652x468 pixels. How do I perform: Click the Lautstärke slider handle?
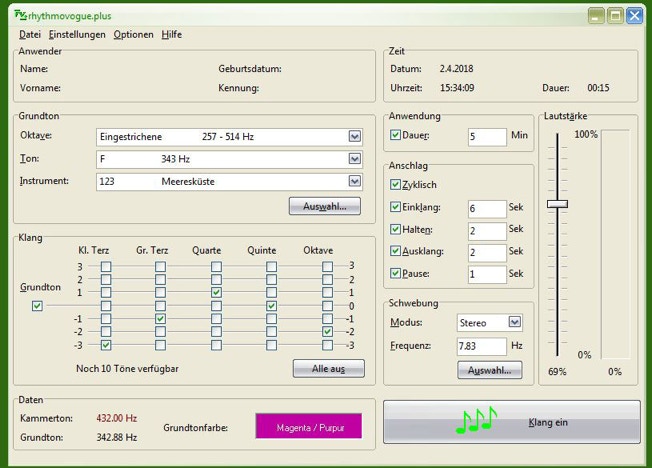tap(558, 204)
